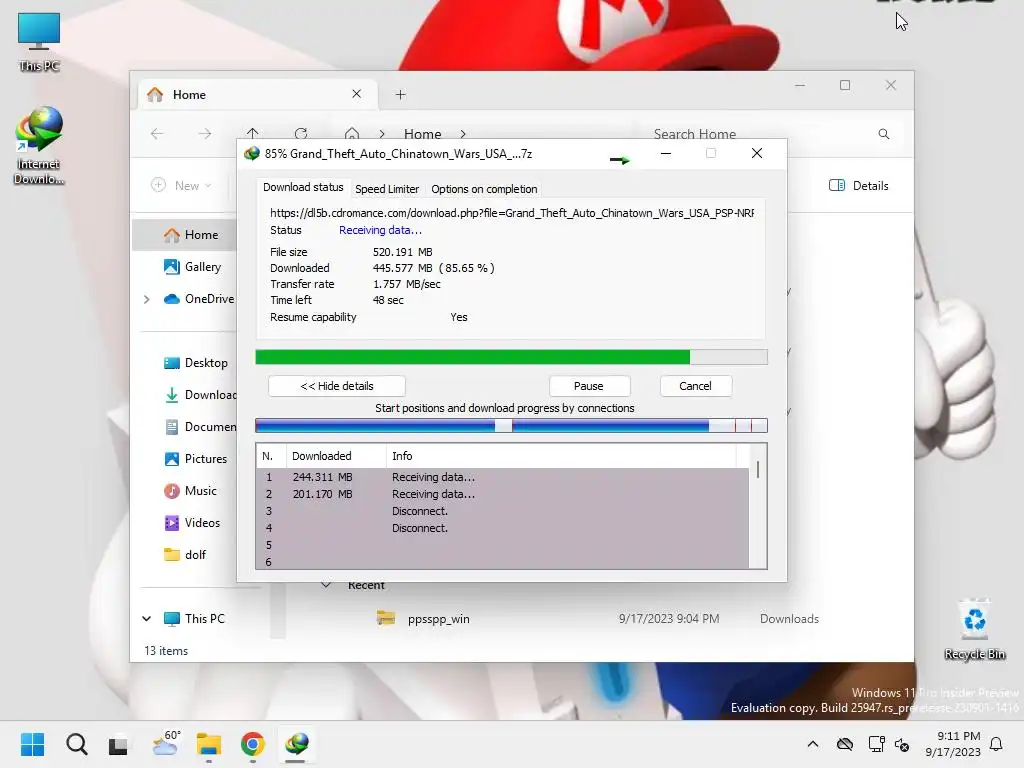Screen dimensions: 1024x768
Task: Toggle the Details pane in Explorer
Action: (859, 185)
